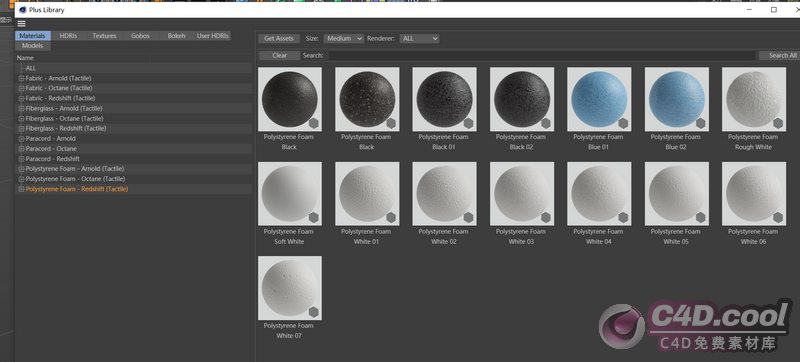Click hexagon badge on Soft White thumbnail
This screenshot has width=800, height=362.
(313, 217)
